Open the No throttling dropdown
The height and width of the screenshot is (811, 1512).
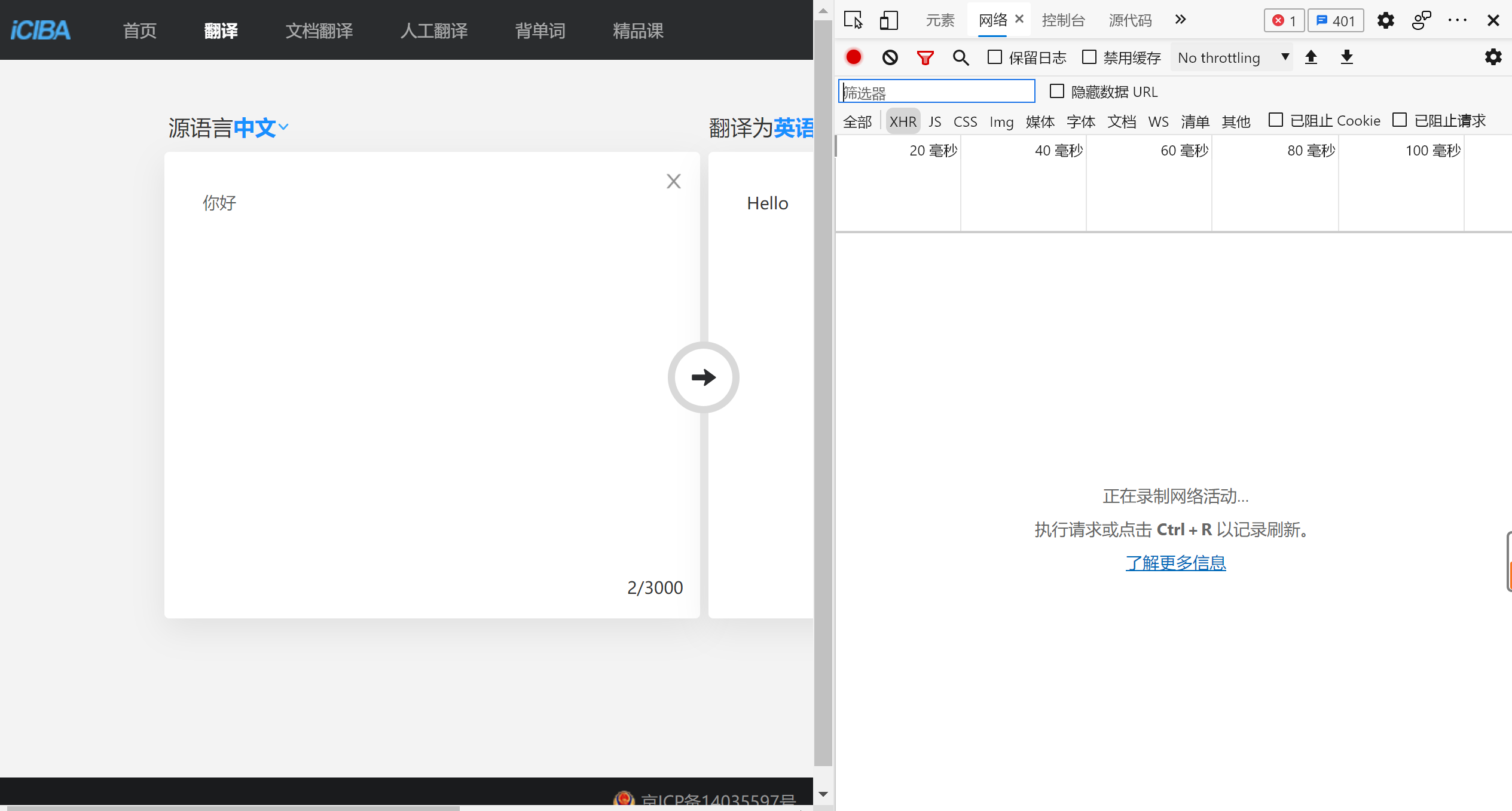click(1231, 57)
